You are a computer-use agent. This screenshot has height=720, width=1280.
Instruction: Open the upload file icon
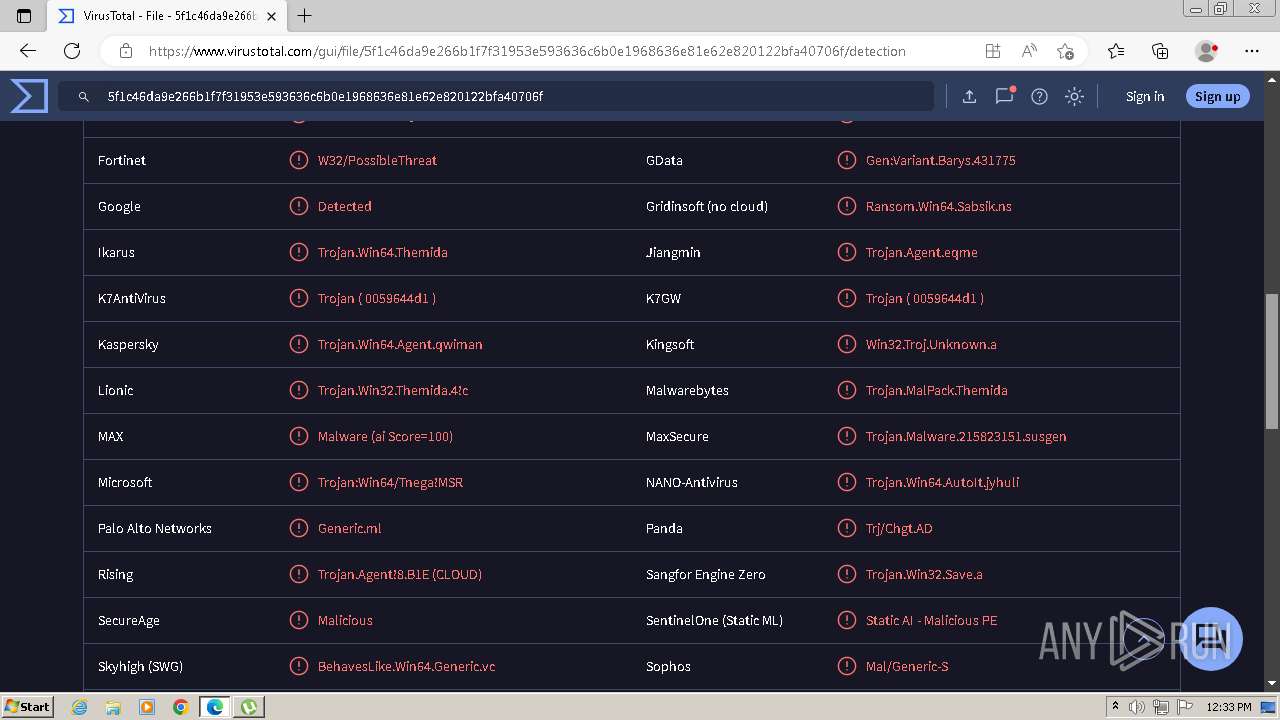(x=969, y=96)
